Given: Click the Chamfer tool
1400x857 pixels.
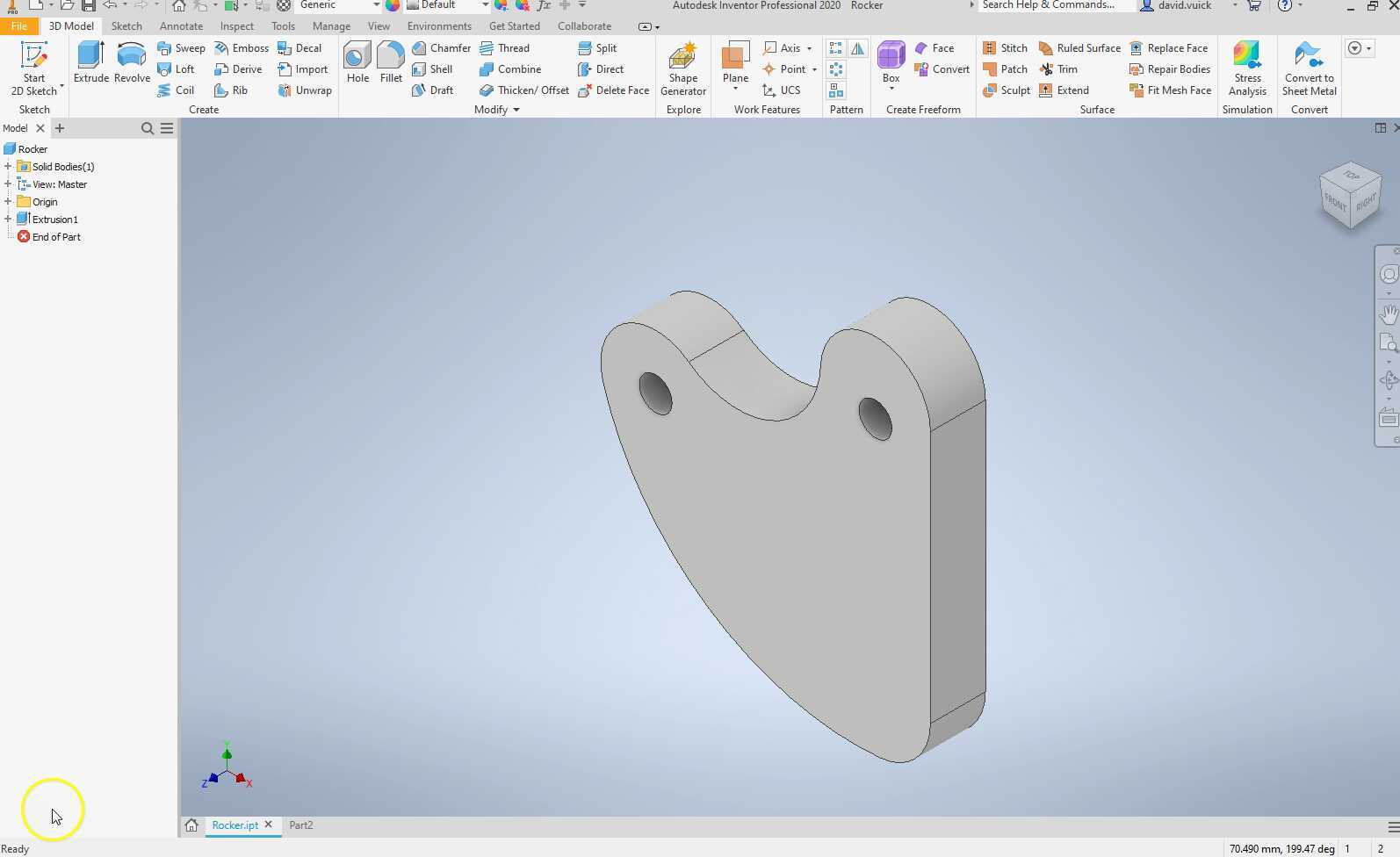Looking at the screenshot, I should (x=442, y=48).
